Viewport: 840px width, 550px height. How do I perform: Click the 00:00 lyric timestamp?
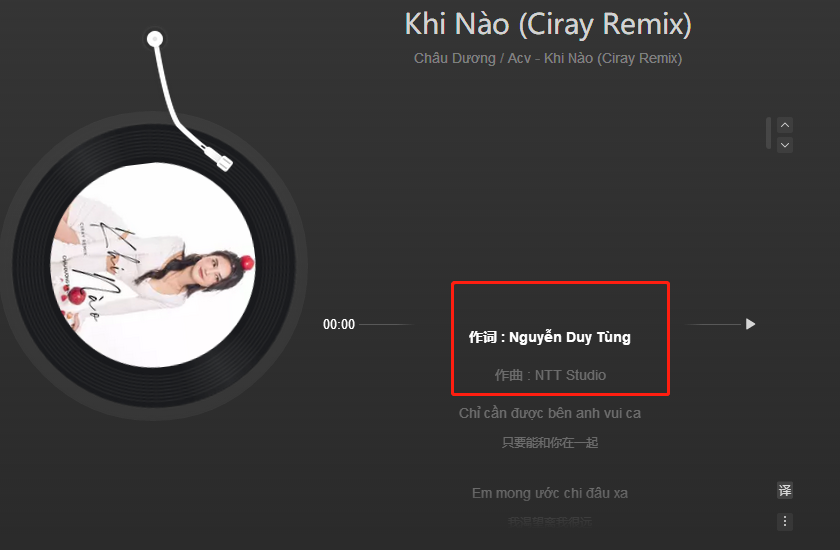tap(339, 325)
